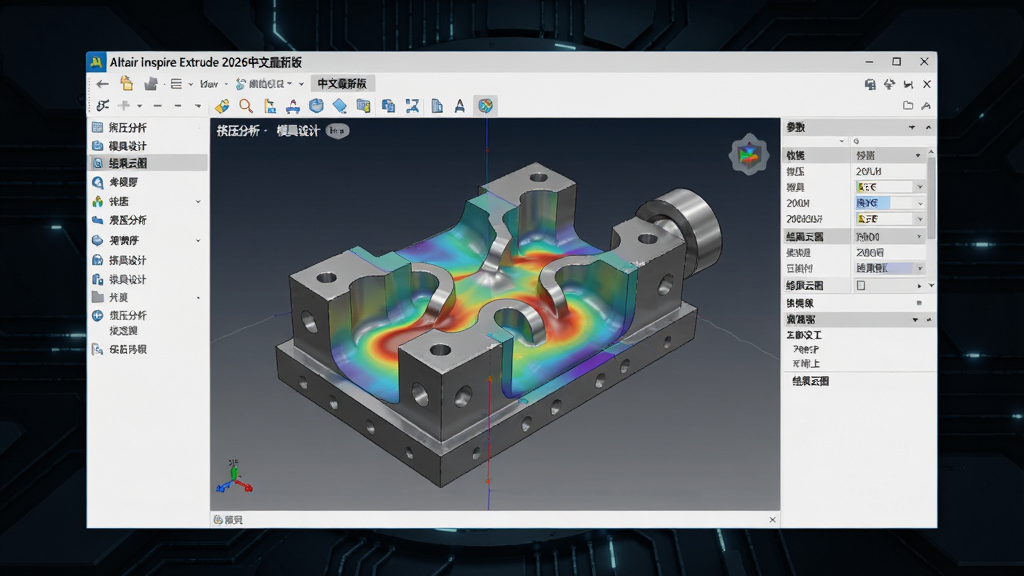Screen dimensions: 1024x576
Task: Click the blue and yellow box icon after the diamond
Action: pos(364,106)
